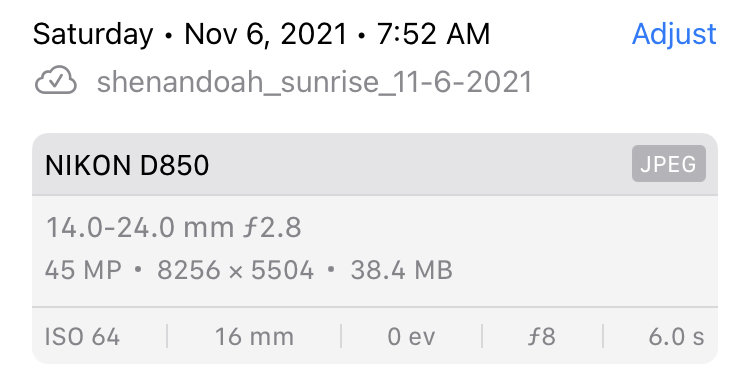Click the 45 MP megapixel value
This screenshot has width=750, height=384.
coord(83,270)
